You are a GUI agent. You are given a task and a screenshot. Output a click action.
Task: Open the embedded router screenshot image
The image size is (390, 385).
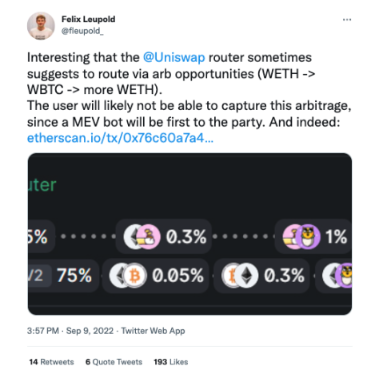pos(190,234)
